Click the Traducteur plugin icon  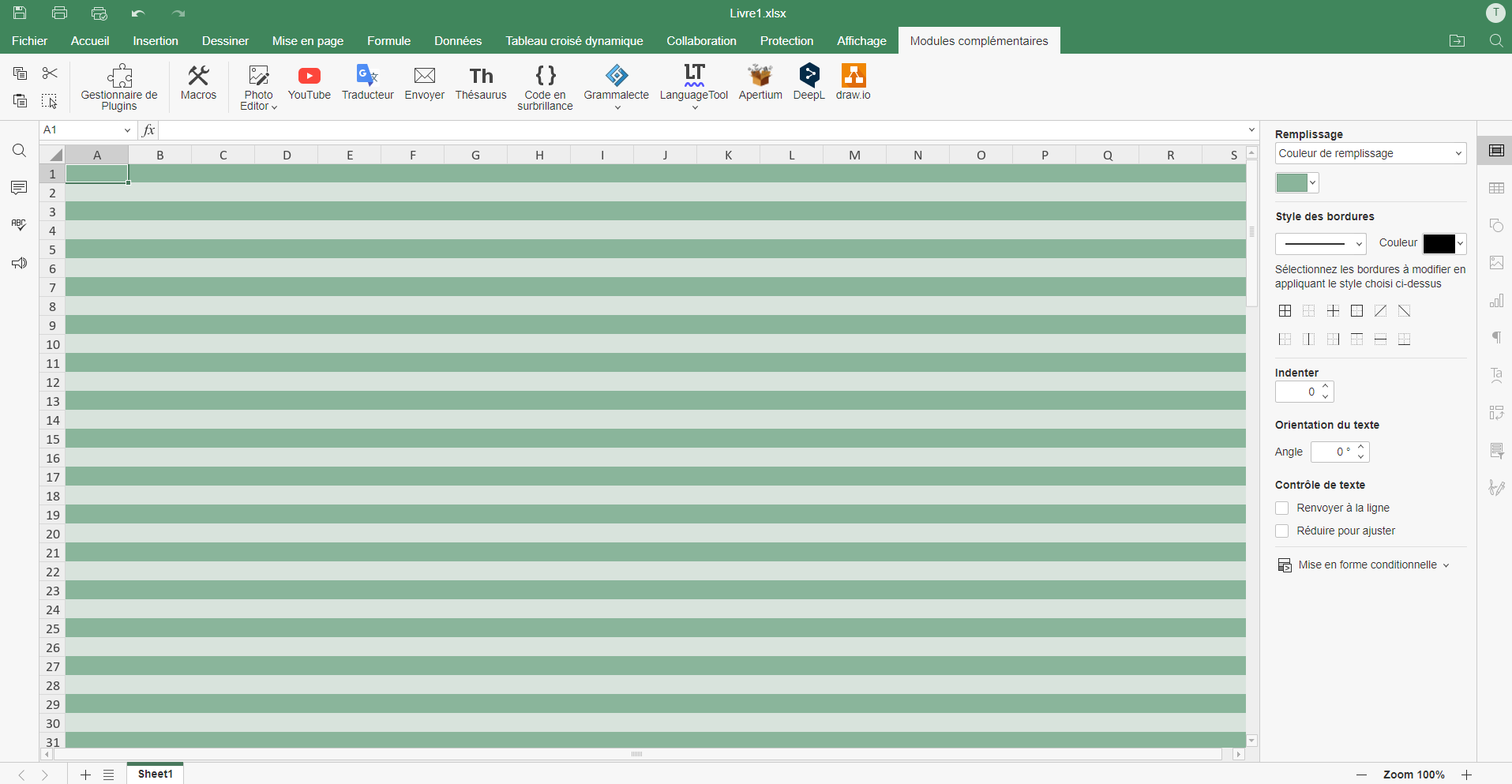coord(367,83)
